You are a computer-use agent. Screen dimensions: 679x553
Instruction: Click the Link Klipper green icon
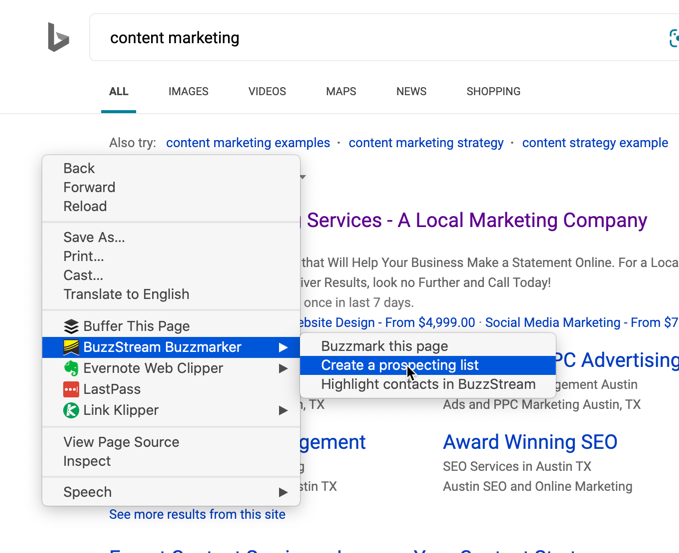point(71,410)
